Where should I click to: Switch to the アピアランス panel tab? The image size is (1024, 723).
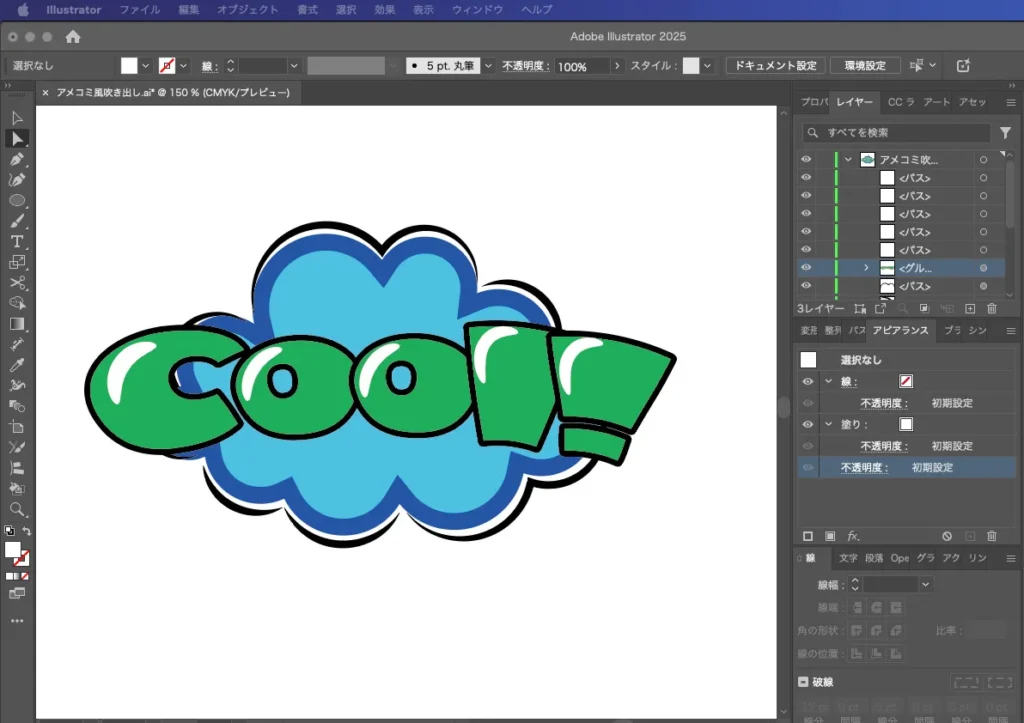900,330
